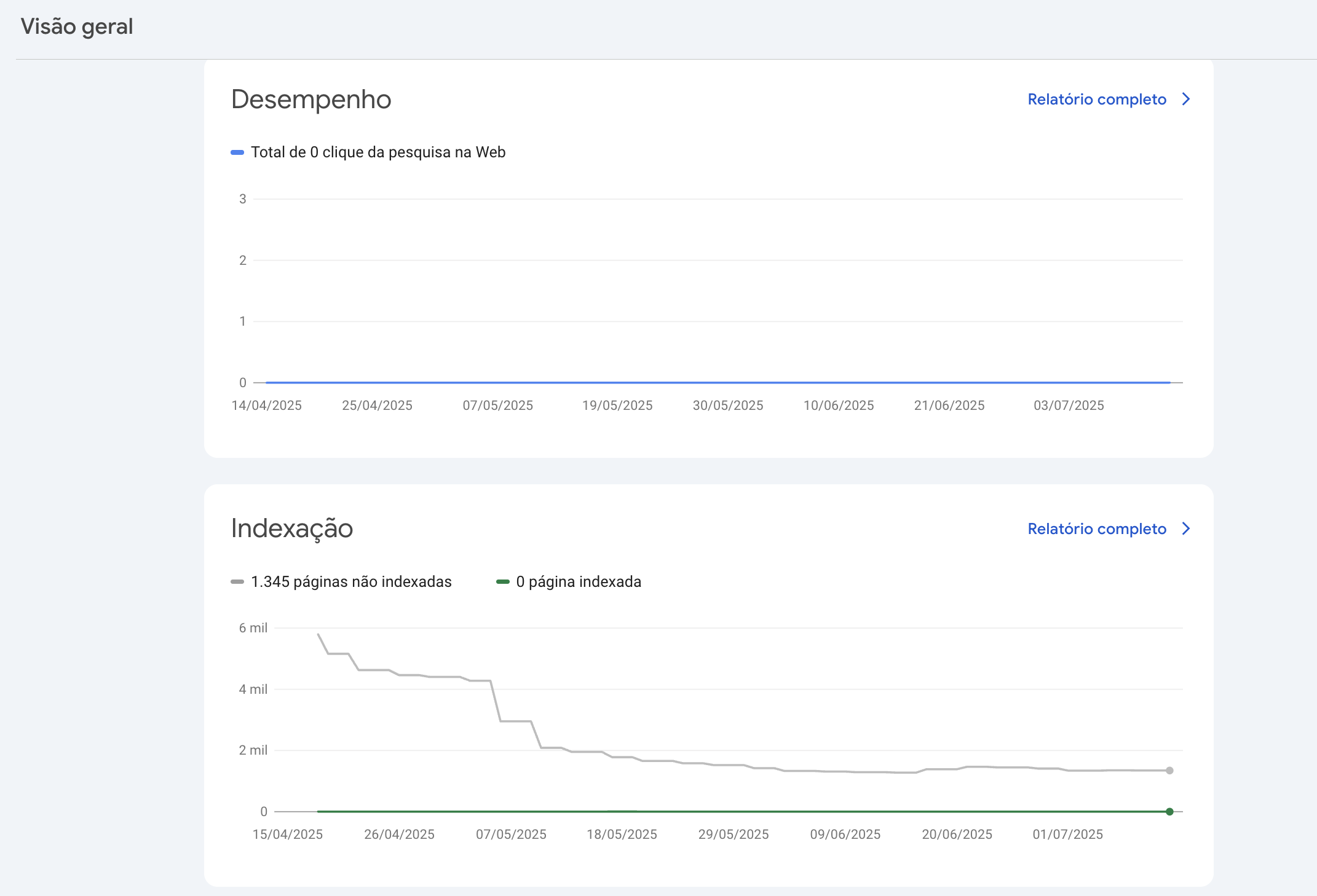Click 03/07/2025 date on Desempenho axis
Viewport: 1317px width, 896px height.
[1069, 406]
